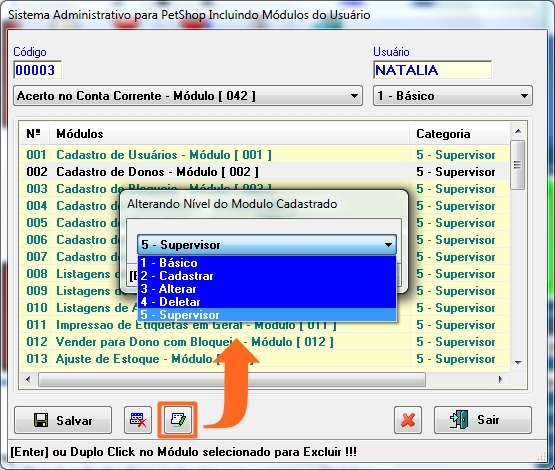Image resolution: width=555 pixels, height=470 pixels.
Task: Click the Usuário NATALIA field
Action: click(x=432, y=70)
